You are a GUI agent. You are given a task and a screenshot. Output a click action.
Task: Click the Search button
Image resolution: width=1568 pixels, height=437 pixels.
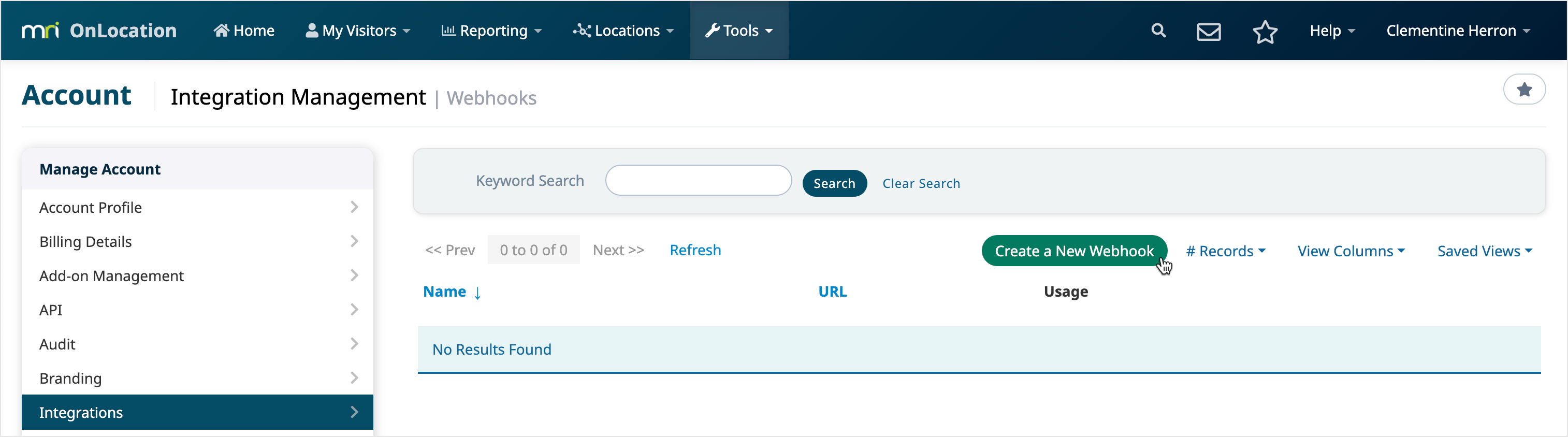835,183
